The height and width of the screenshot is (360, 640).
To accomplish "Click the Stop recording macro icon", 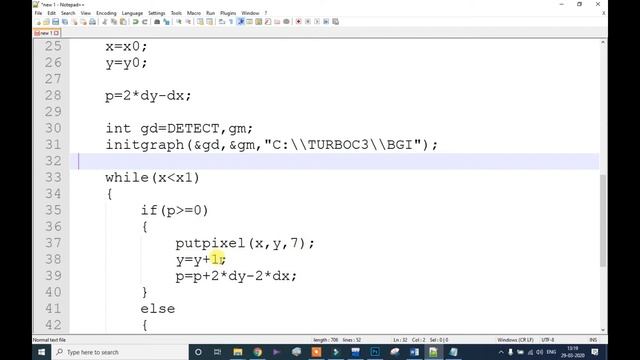I will click(308, 22).
